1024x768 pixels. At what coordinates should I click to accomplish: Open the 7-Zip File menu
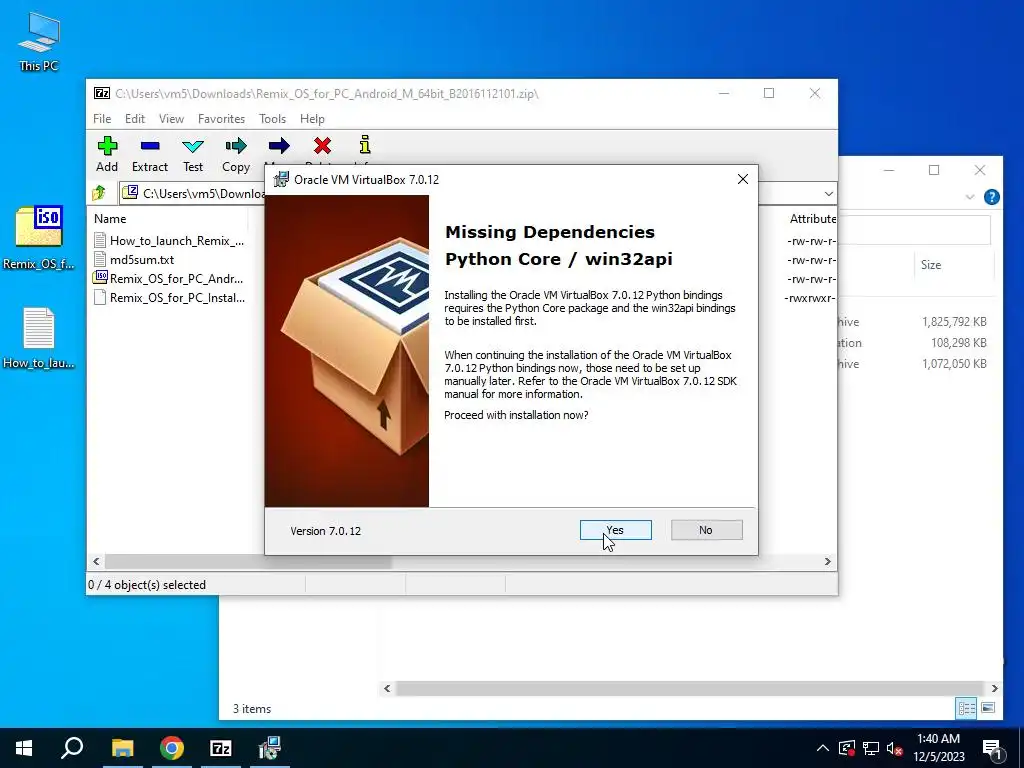[x=102, y=119]
